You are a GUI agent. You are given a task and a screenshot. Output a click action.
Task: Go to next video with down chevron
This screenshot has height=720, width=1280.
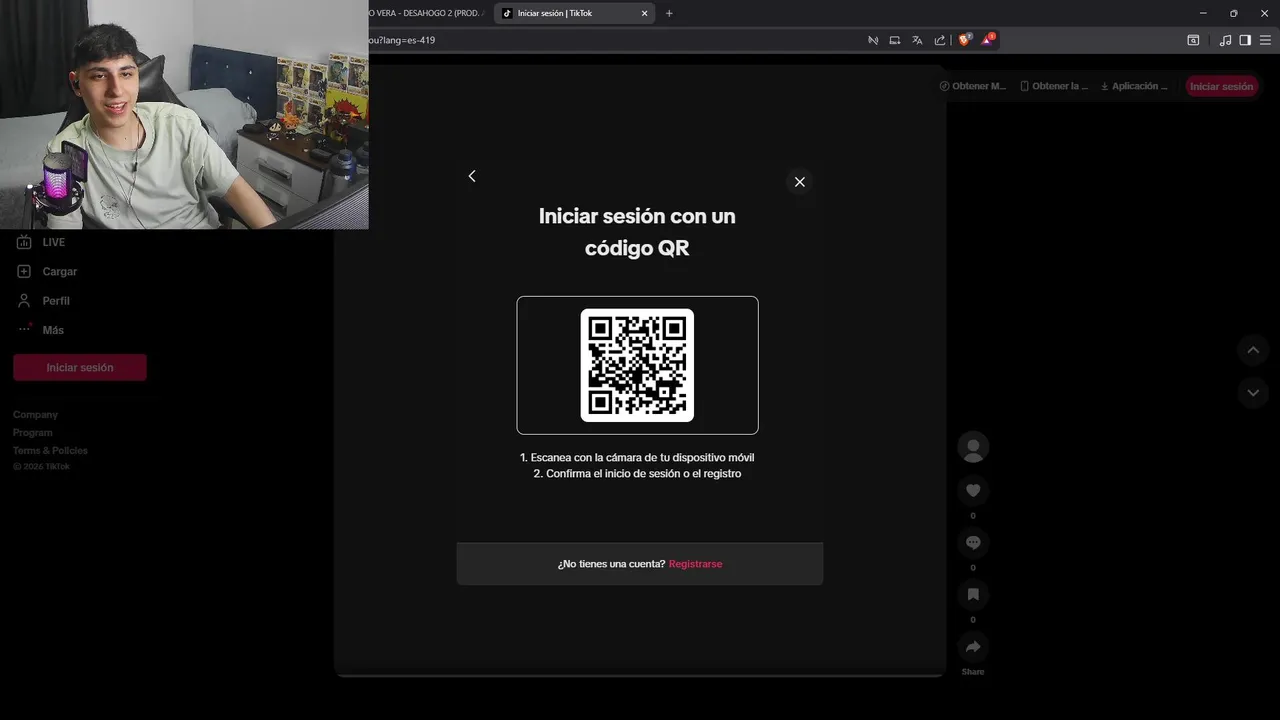tap(1253, 393)
